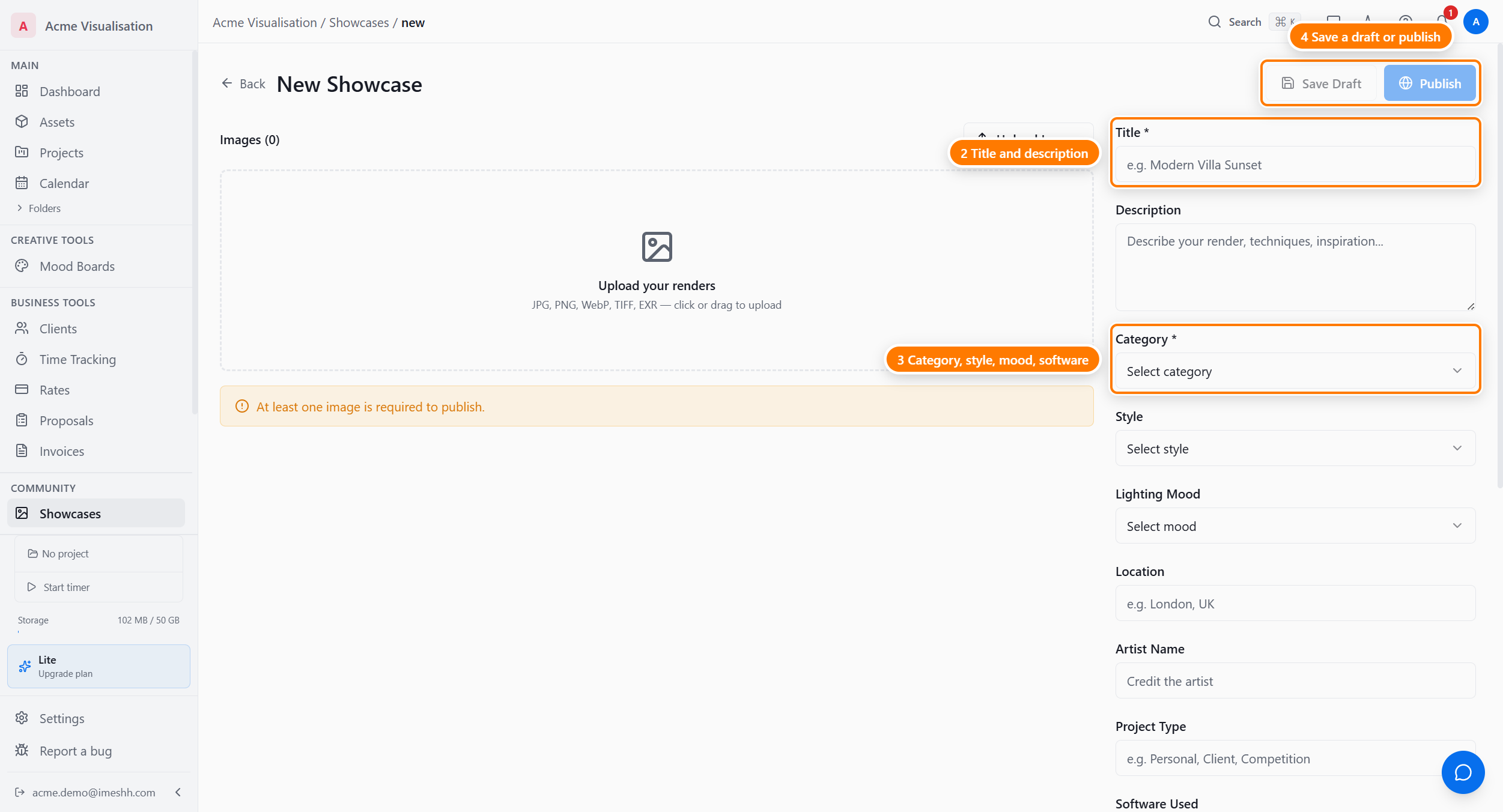1503x812 pixels.
Task: Click the 'Upload your renders' text
Action: click(657, 286)
